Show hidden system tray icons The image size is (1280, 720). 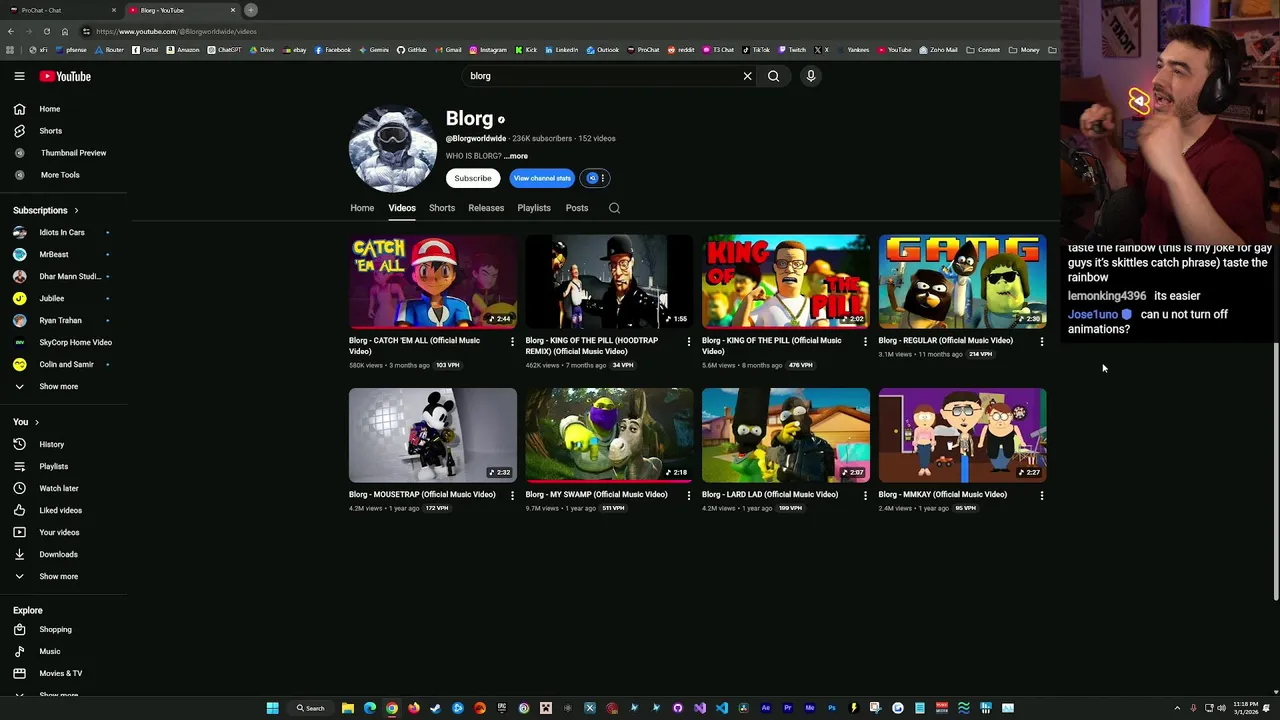1177,708
